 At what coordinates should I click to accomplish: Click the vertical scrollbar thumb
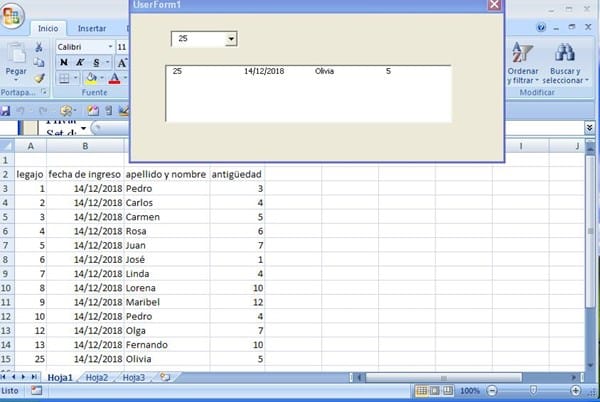coord(591,231)
